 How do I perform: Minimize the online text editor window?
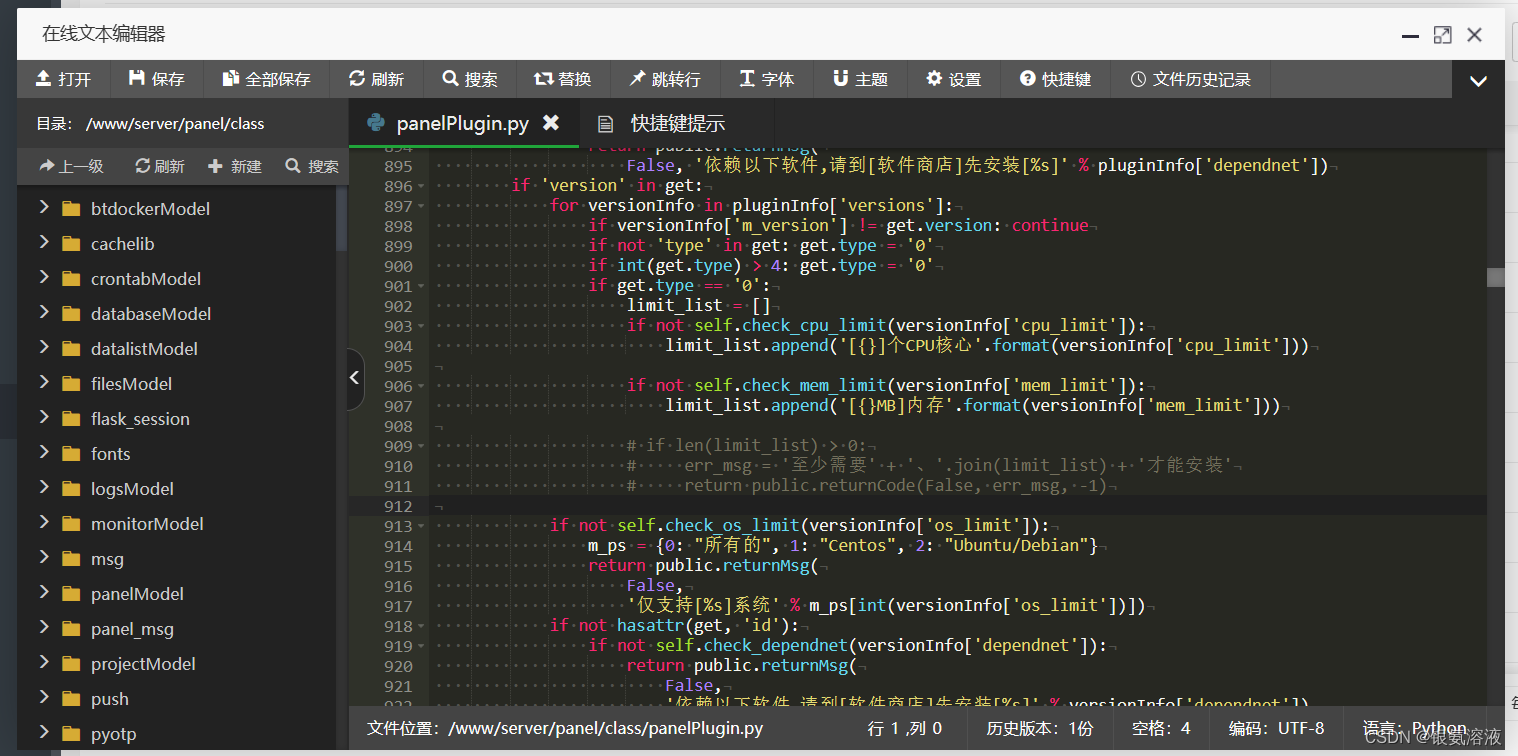(x=1410, y=35)
